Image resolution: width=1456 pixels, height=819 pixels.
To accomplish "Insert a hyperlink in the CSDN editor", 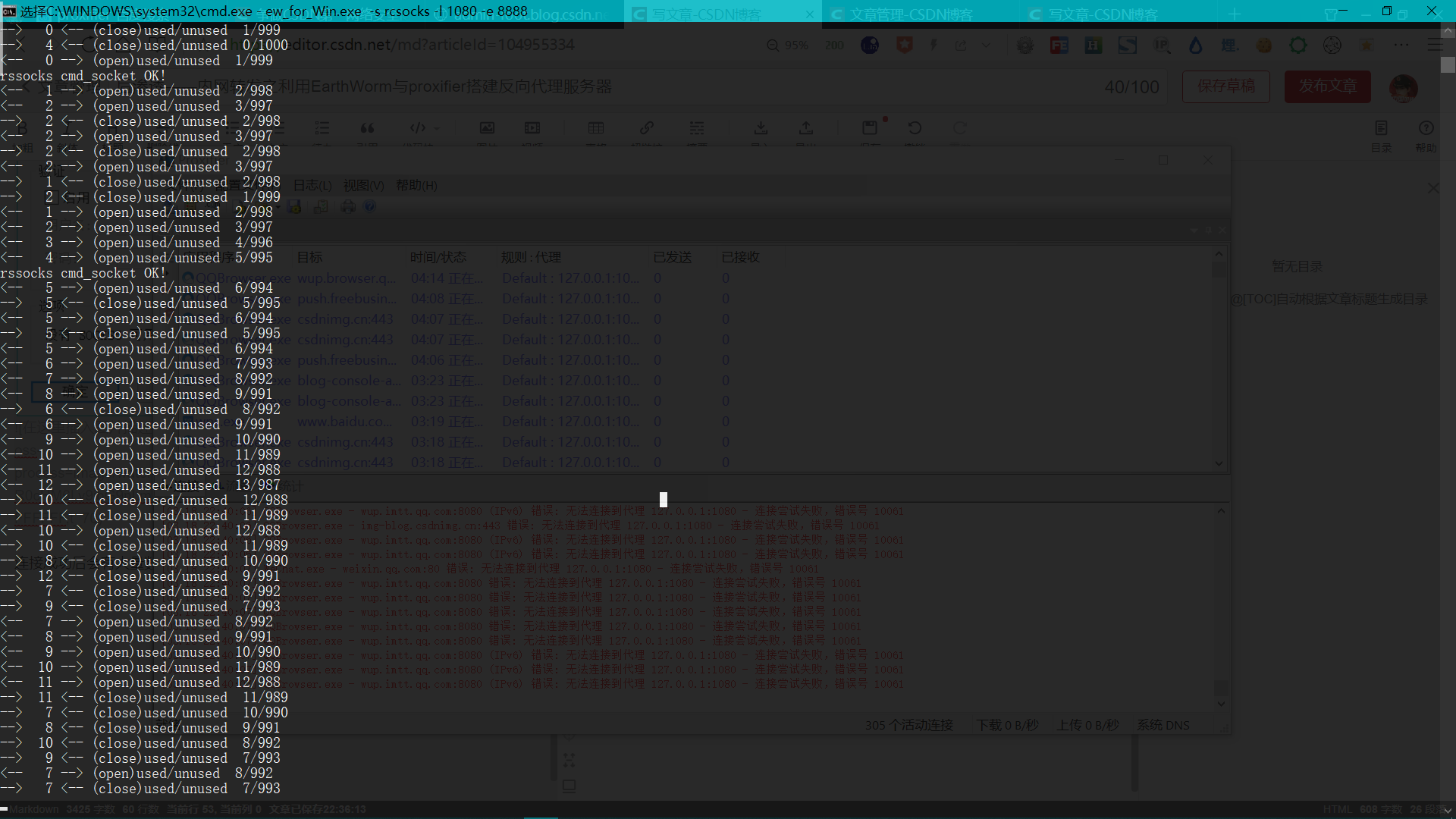I will [646, 128].
